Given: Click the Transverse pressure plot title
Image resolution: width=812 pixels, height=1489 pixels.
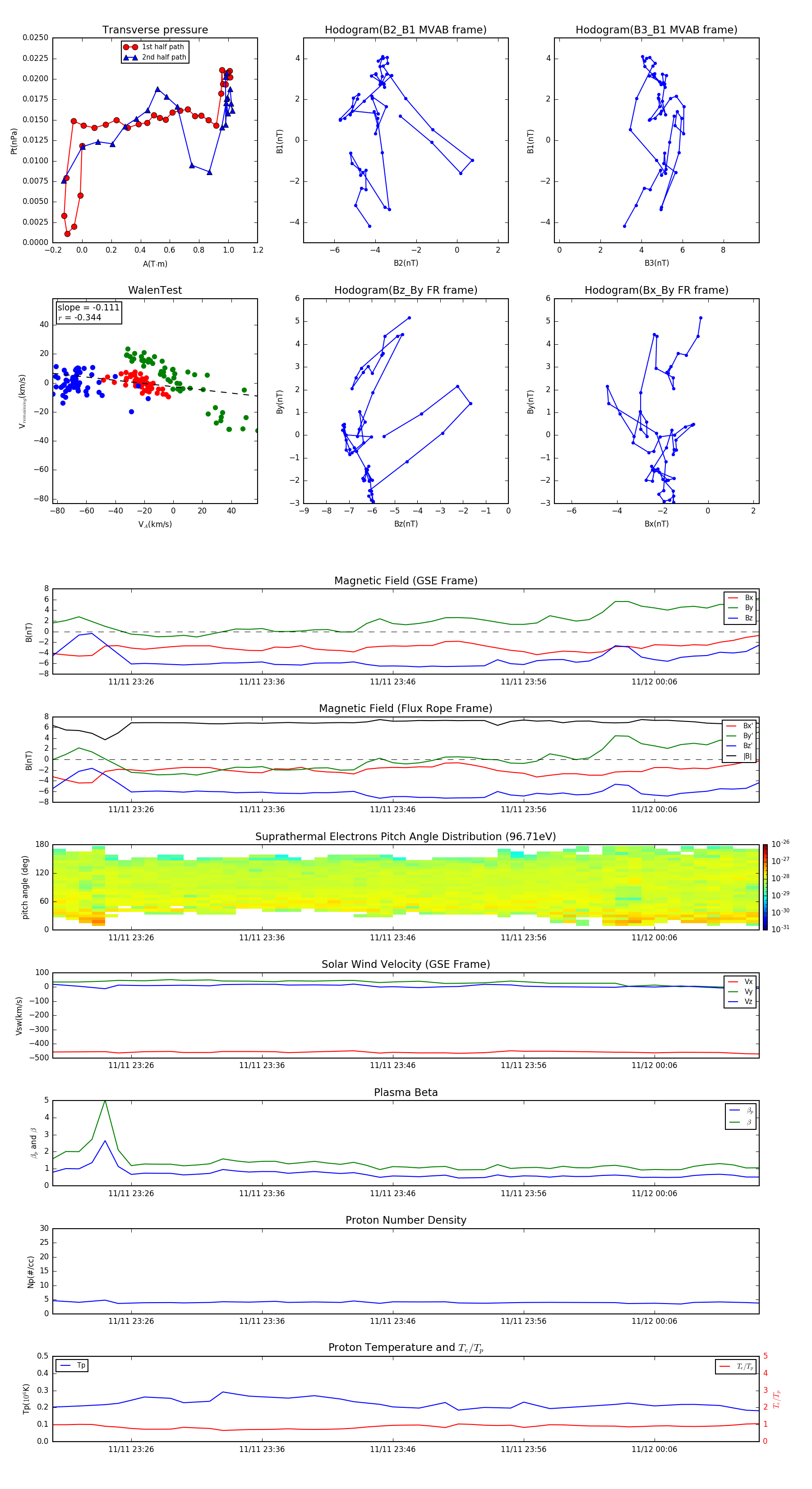Looking at the screenshot, I should tap(155, 30).
